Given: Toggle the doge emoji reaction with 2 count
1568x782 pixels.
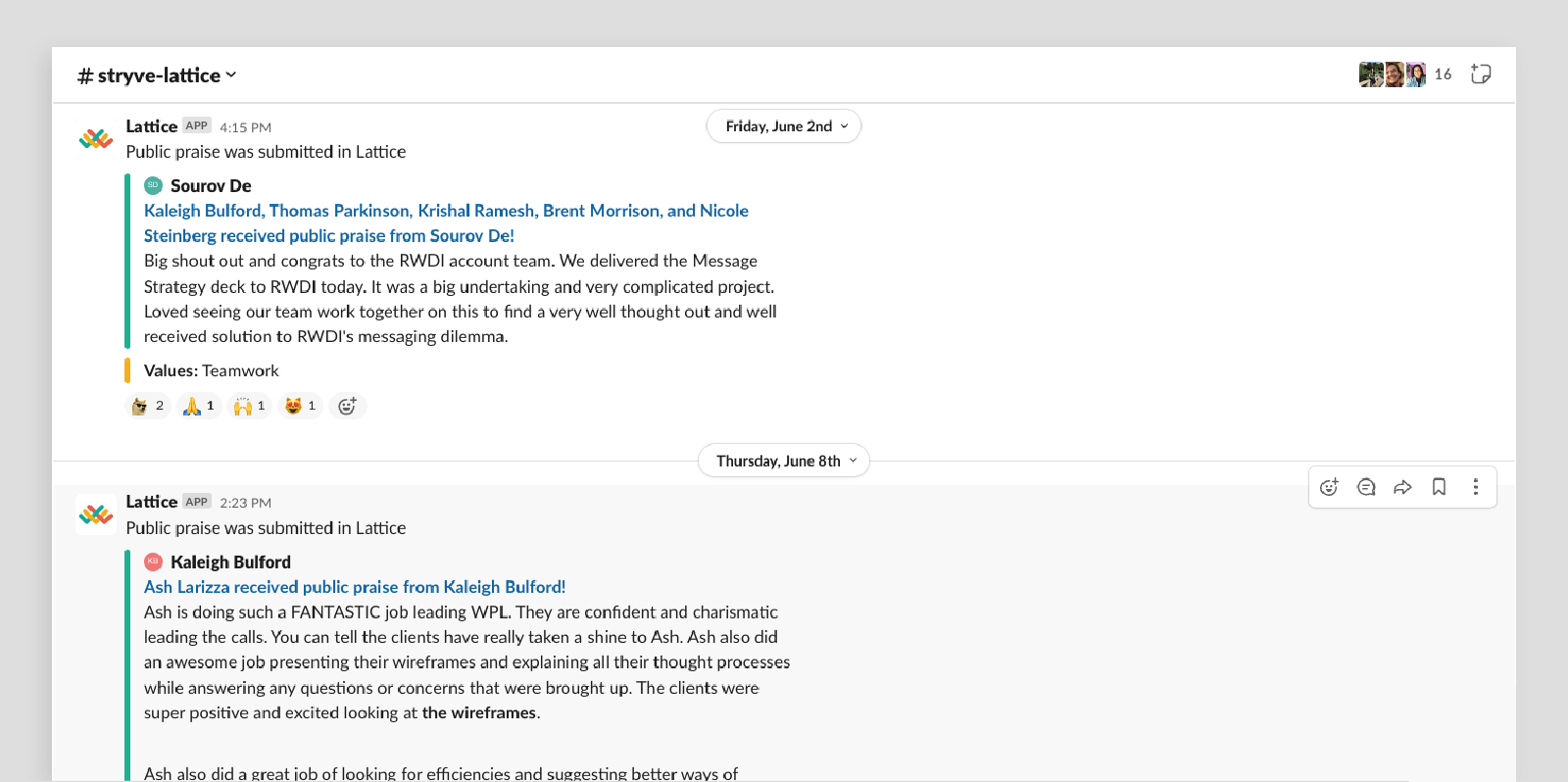Looking at the screenshot, I should 148,406.
